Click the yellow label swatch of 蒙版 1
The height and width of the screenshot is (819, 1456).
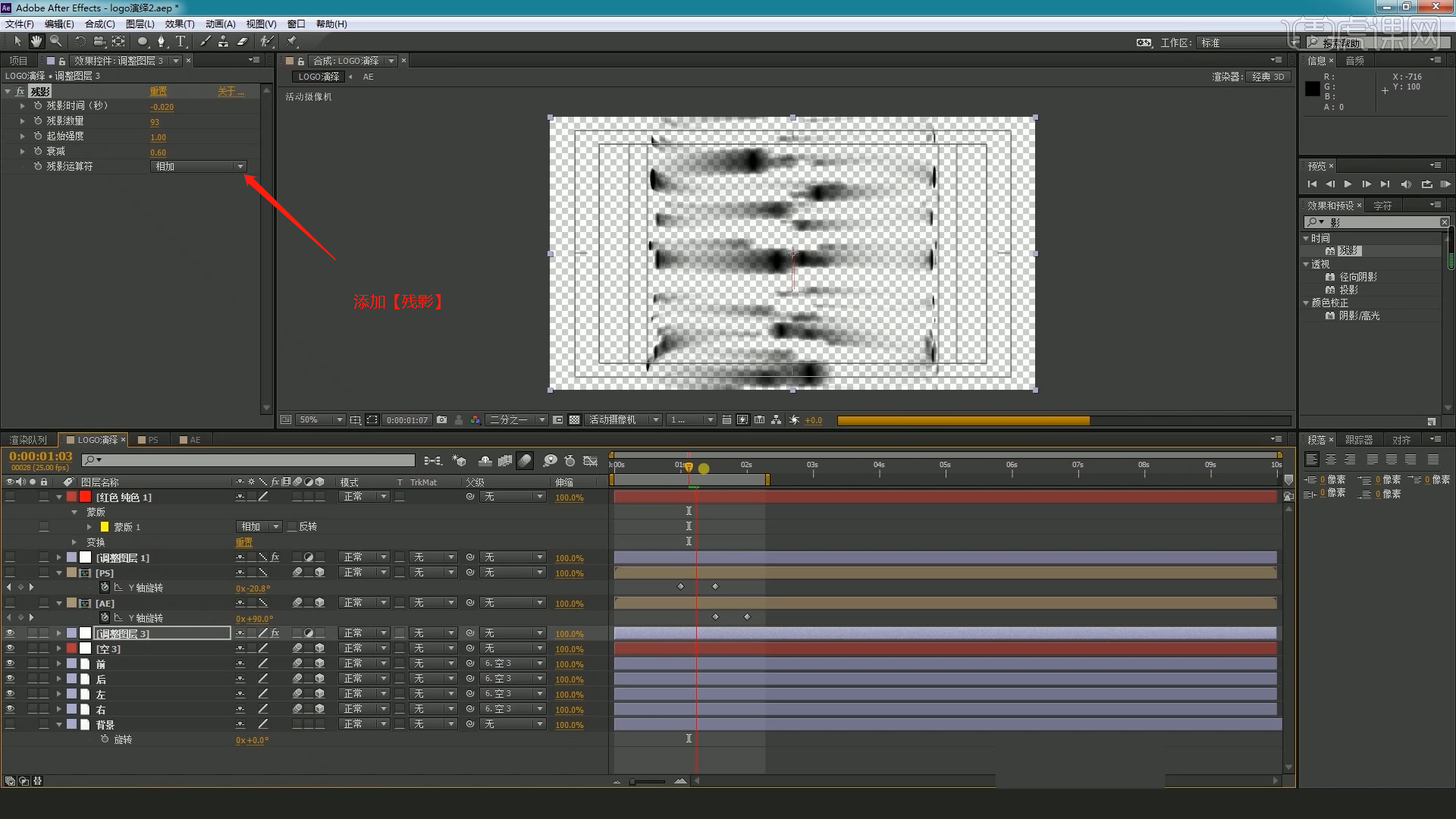click(x=105, y=527)
